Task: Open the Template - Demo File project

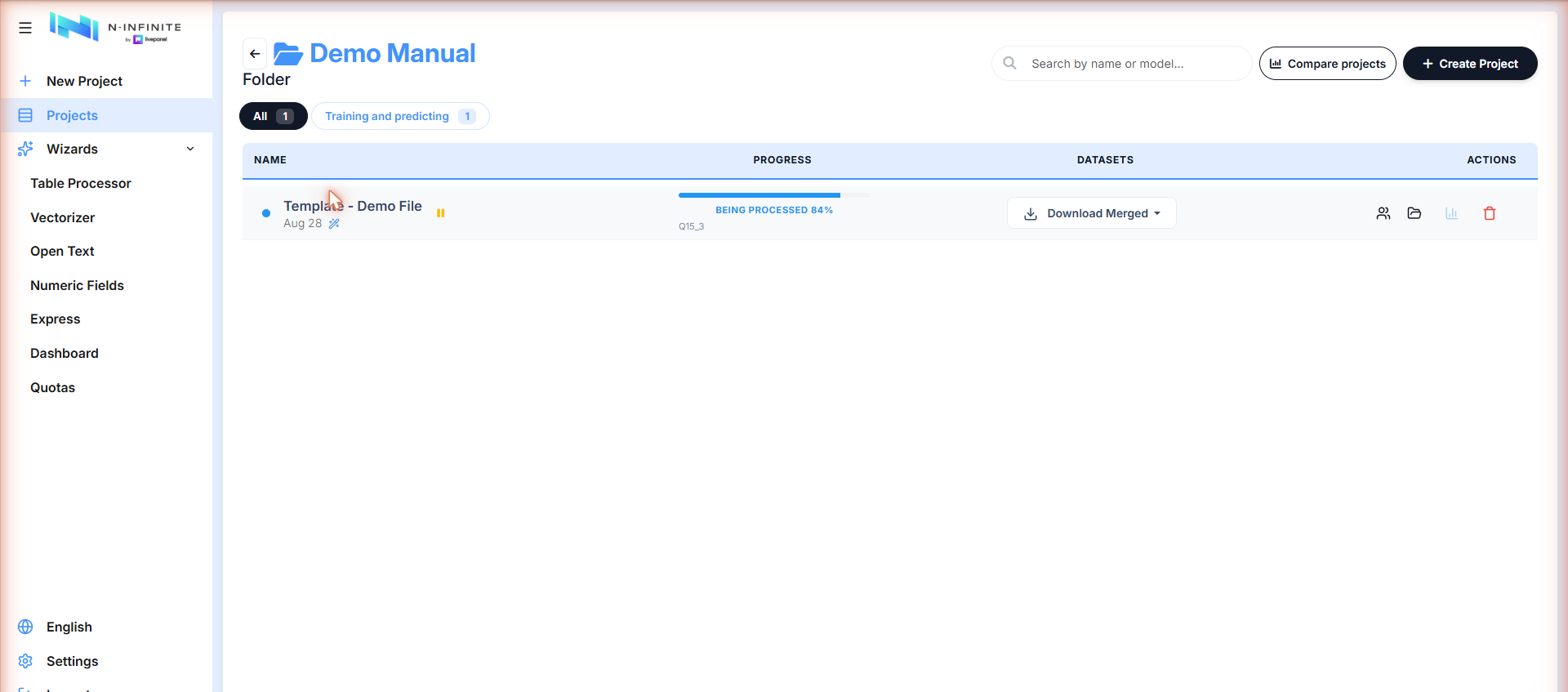Action: [353, 206]
